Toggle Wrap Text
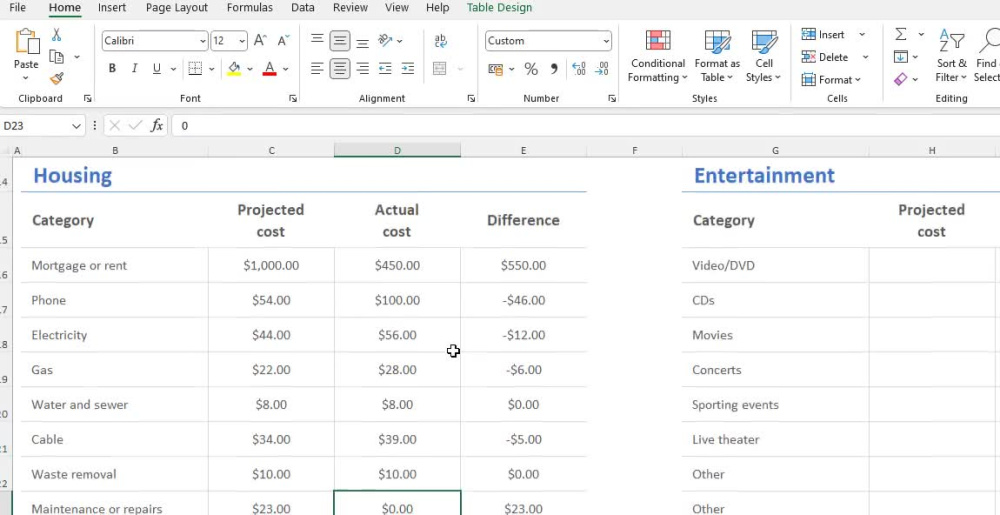 click(441, 41)
